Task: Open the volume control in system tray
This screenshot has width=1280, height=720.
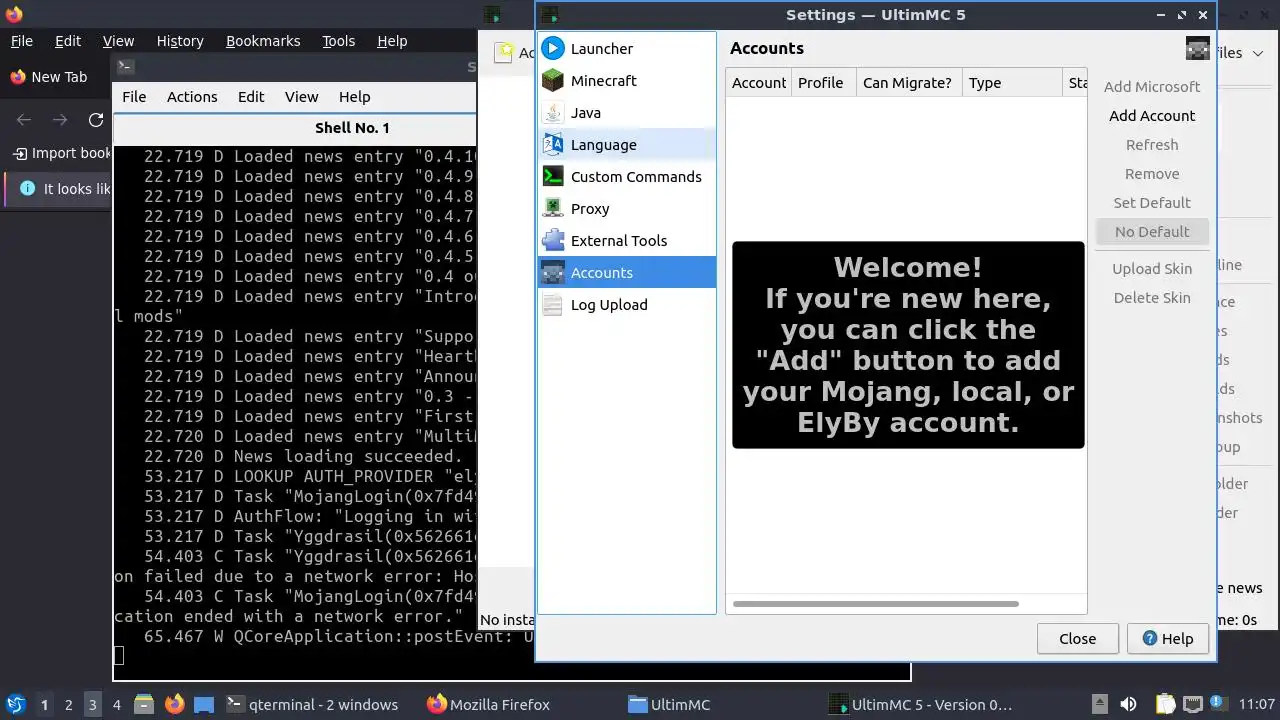Action: point(1128,704)
